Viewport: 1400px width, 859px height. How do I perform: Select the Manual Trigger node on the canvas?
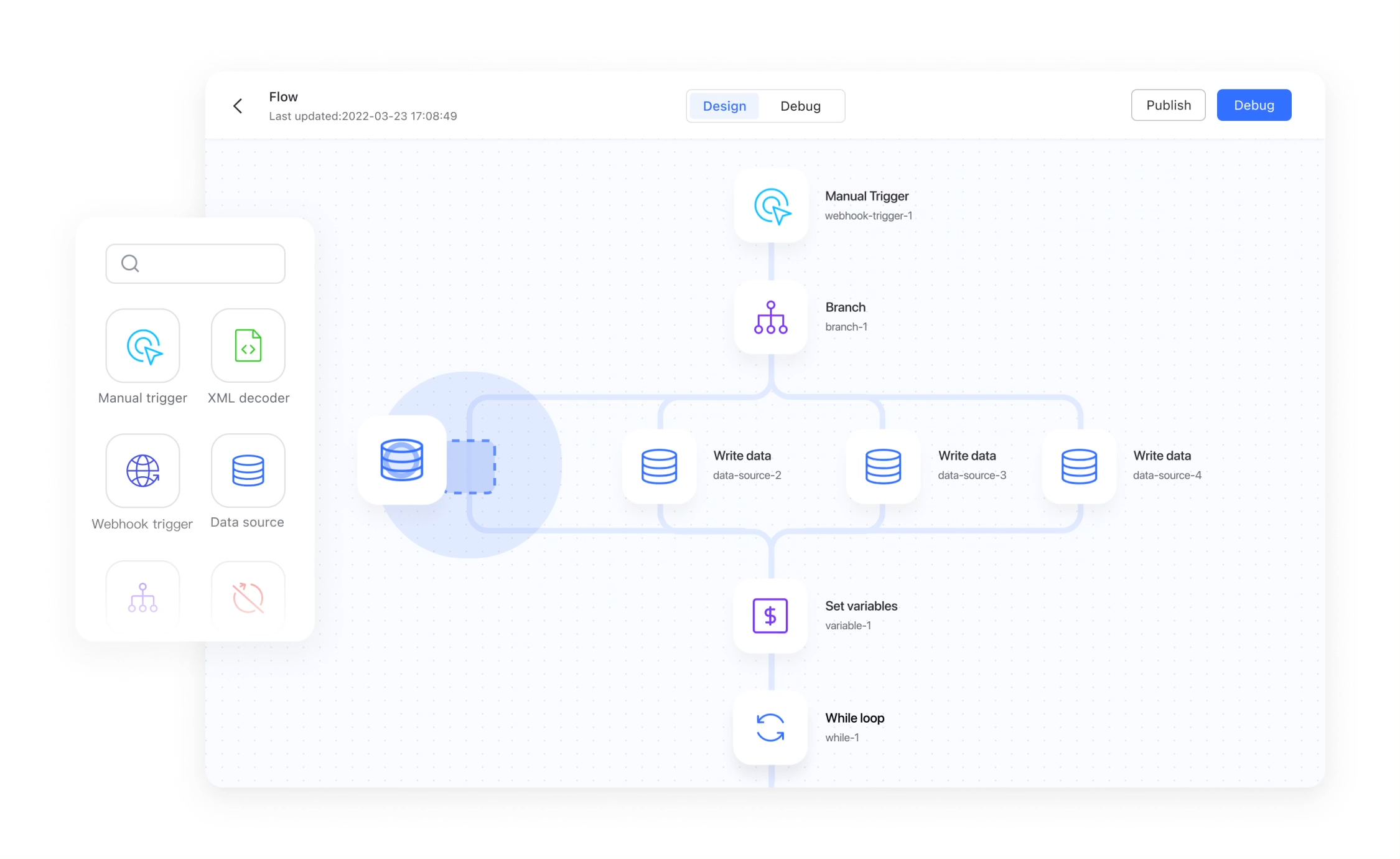(x=771, y=206)
